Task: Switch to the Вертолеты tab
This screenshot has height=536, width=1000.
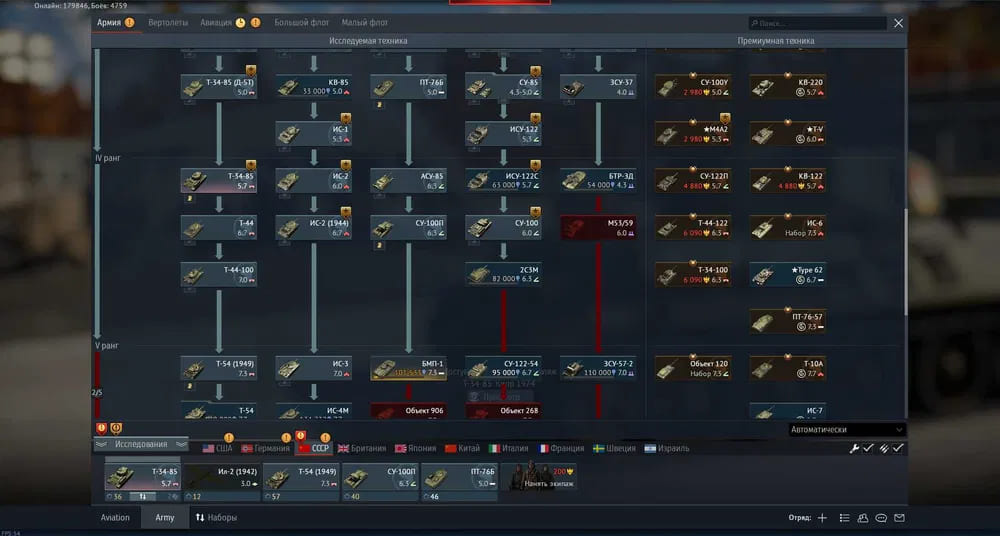Action: click(168, 23)
